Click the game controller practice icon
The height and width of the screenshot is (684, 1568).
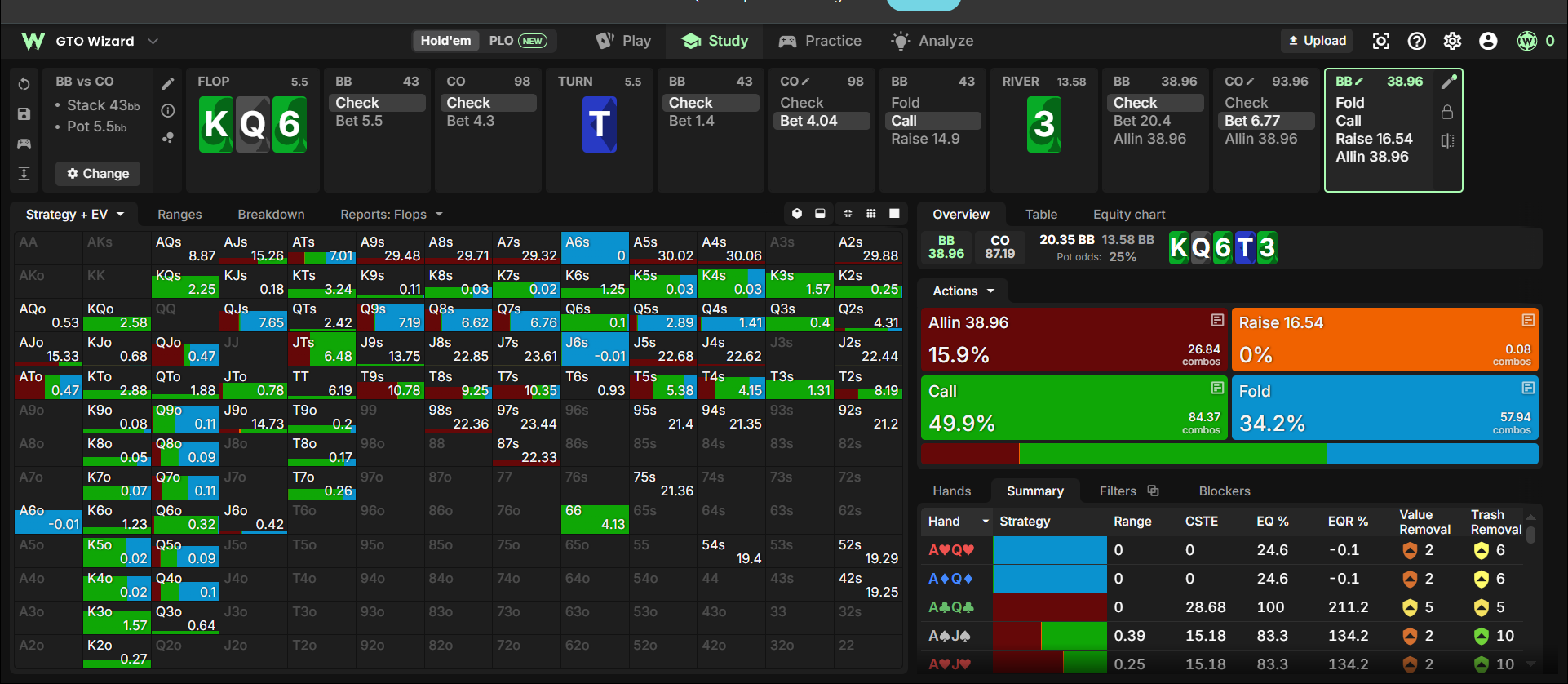24,144
